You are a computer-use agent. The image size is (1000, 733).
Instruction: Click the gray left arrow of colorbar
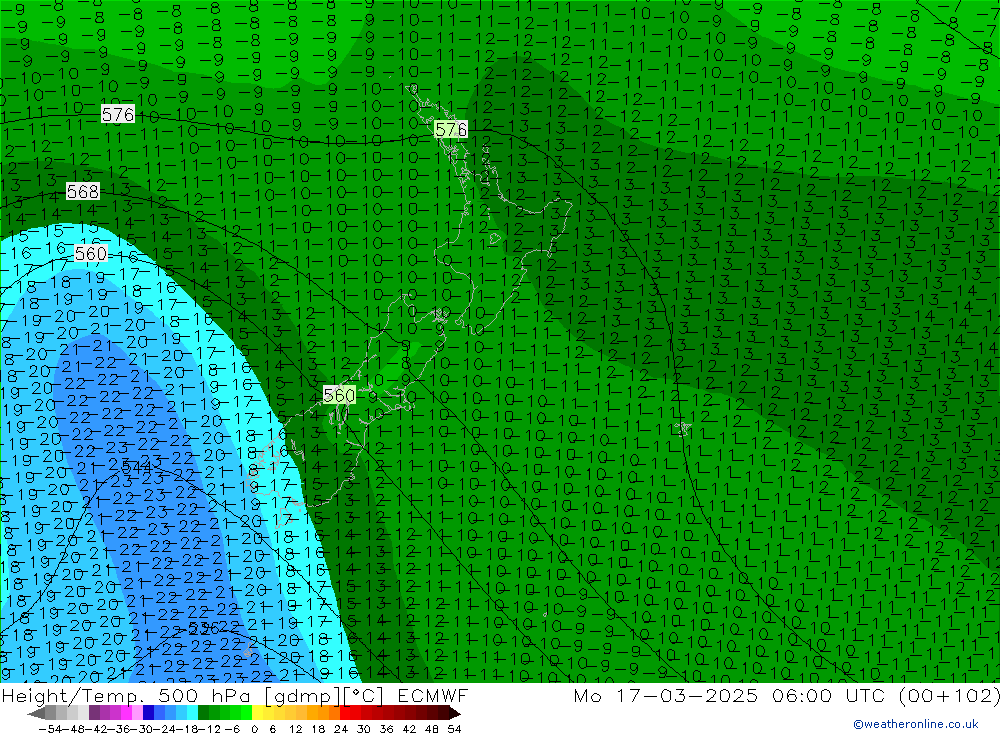click(x=36, y=713)
